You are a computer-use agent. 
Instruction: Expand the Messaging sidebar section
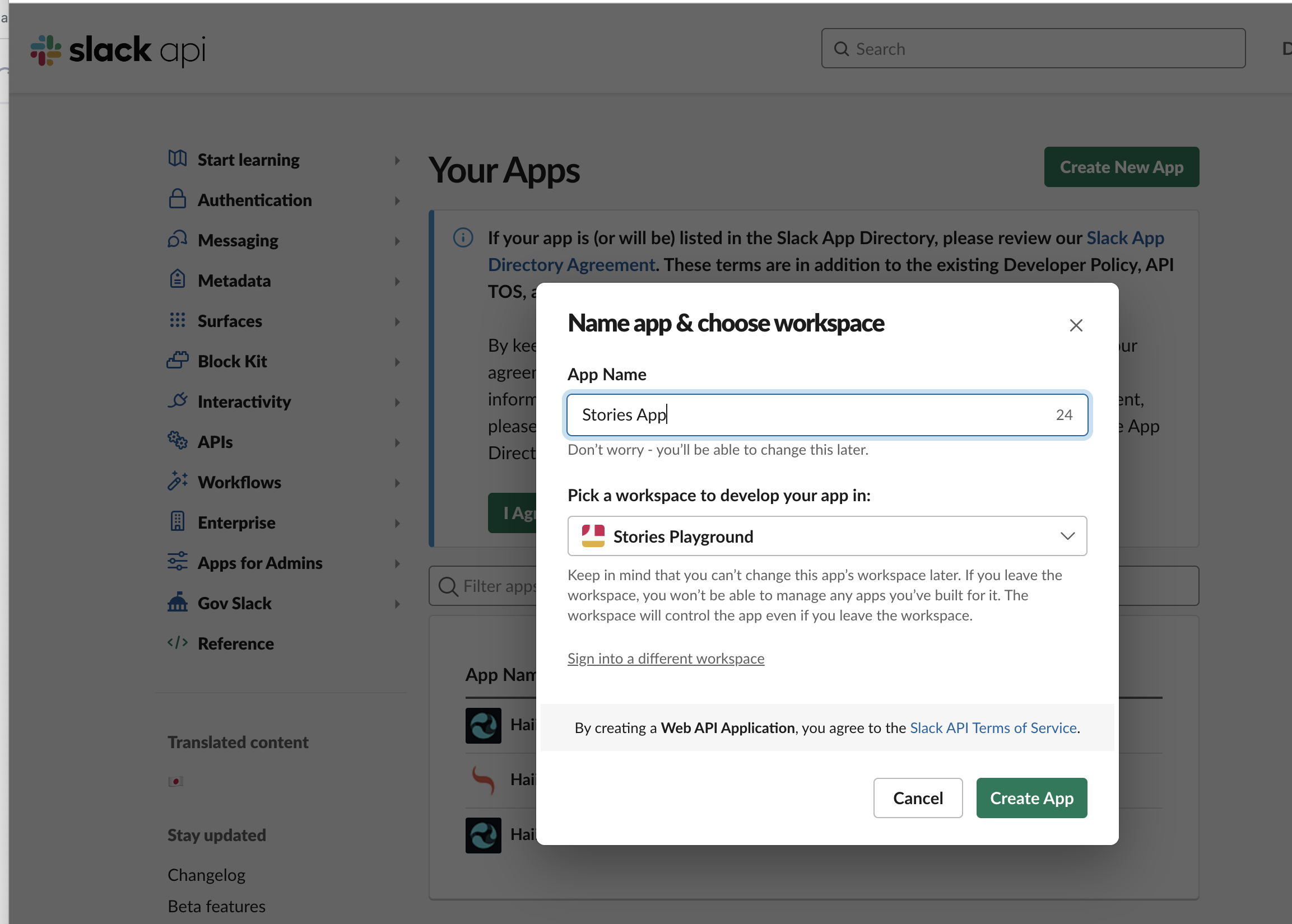point(397,241)
